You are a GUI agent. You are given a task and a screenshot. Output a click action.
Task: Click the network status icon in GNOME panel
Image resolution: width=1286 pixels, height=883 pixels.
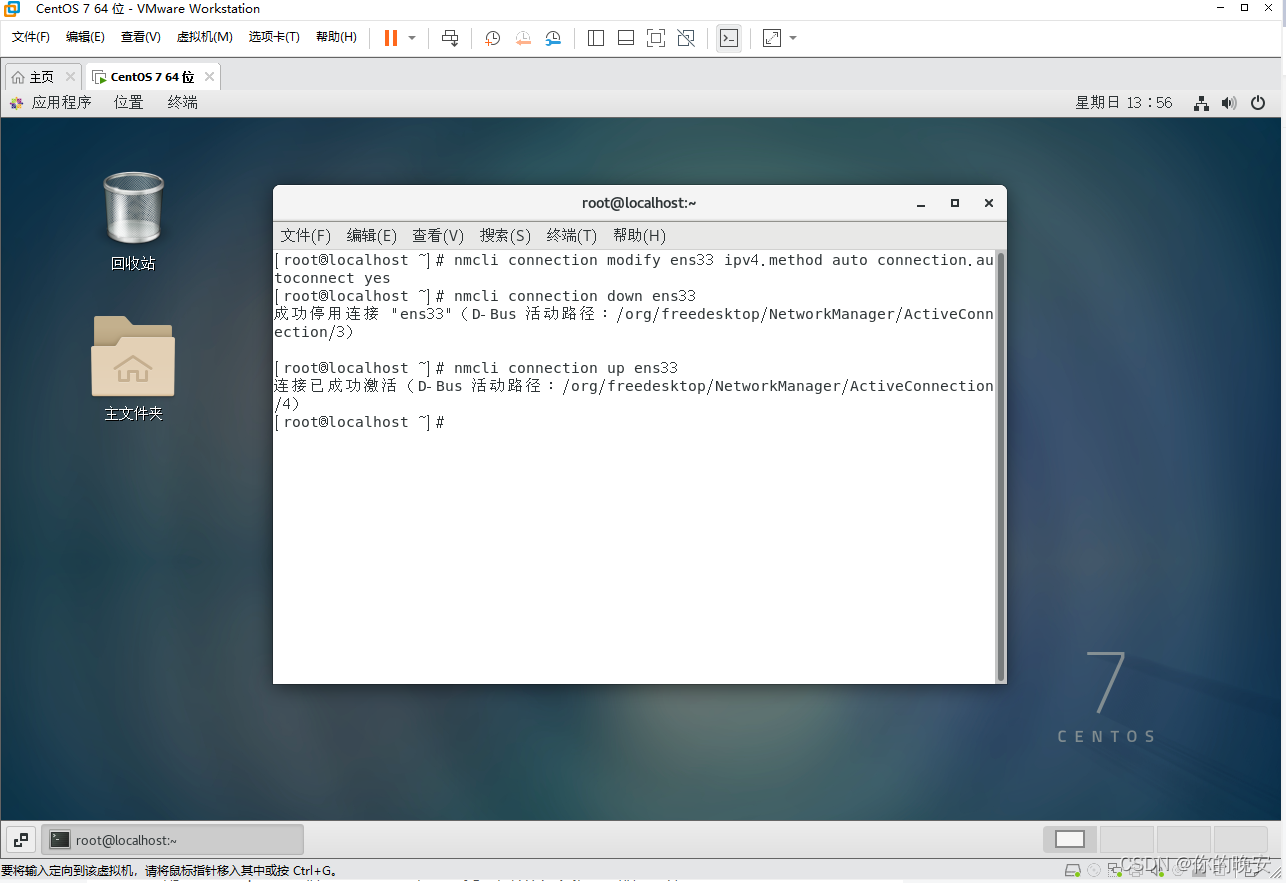point(1202,103)
